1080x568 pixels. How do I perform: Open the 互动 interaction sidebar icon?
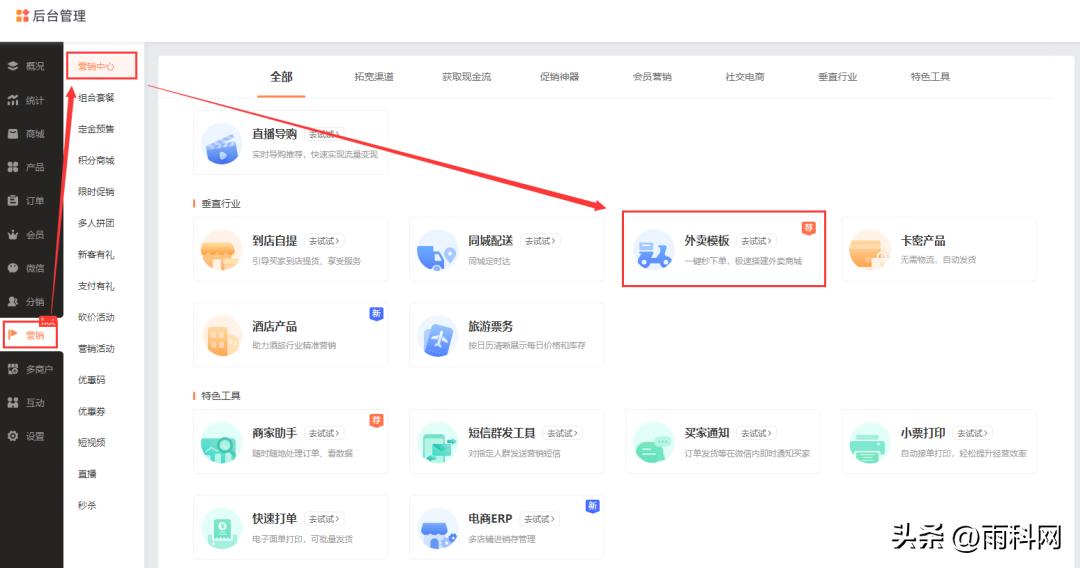13,402
